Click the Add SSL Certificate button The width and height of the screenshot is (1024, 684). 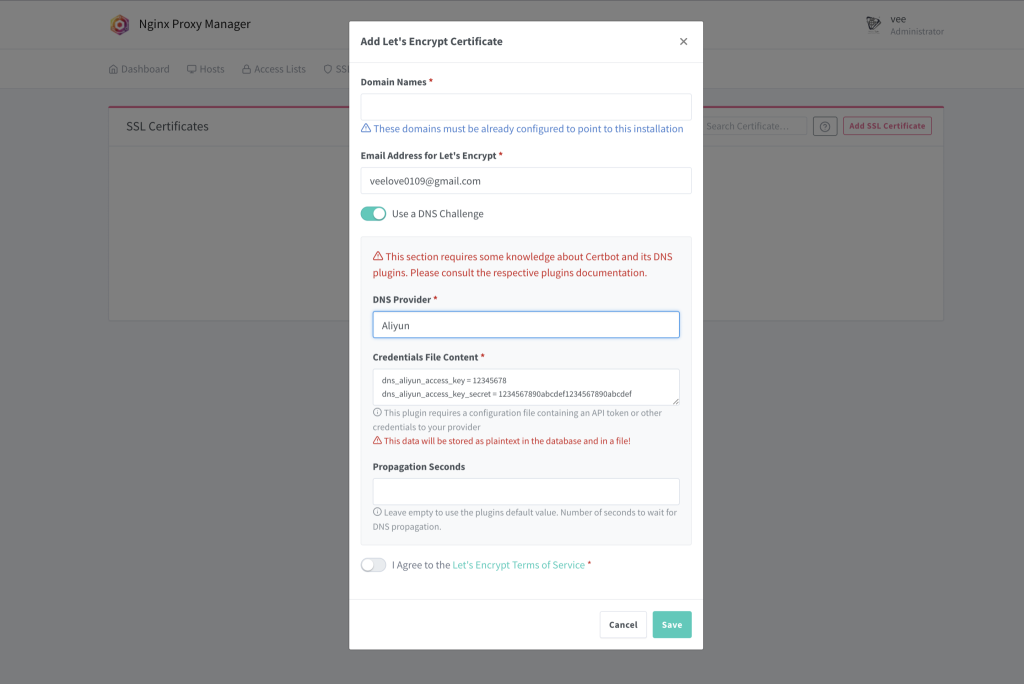pos(887,126)
